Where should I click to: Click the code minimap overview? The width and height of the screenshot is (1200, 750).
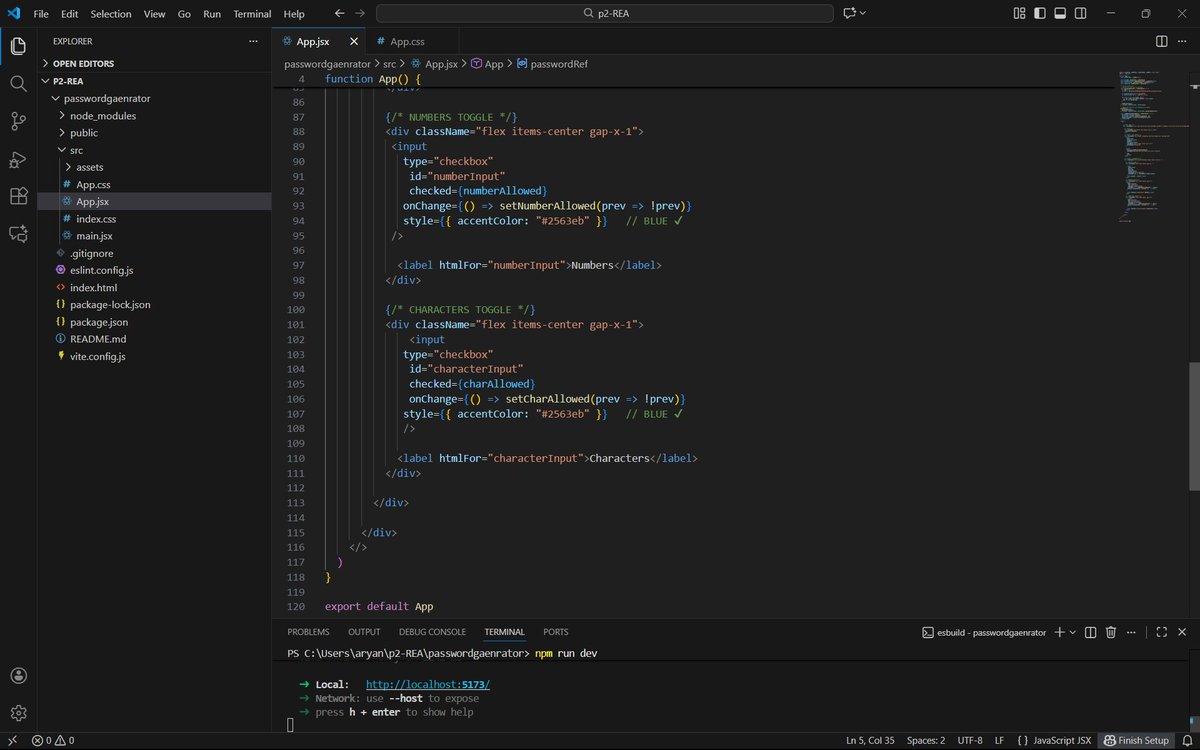pos(1151,145)
